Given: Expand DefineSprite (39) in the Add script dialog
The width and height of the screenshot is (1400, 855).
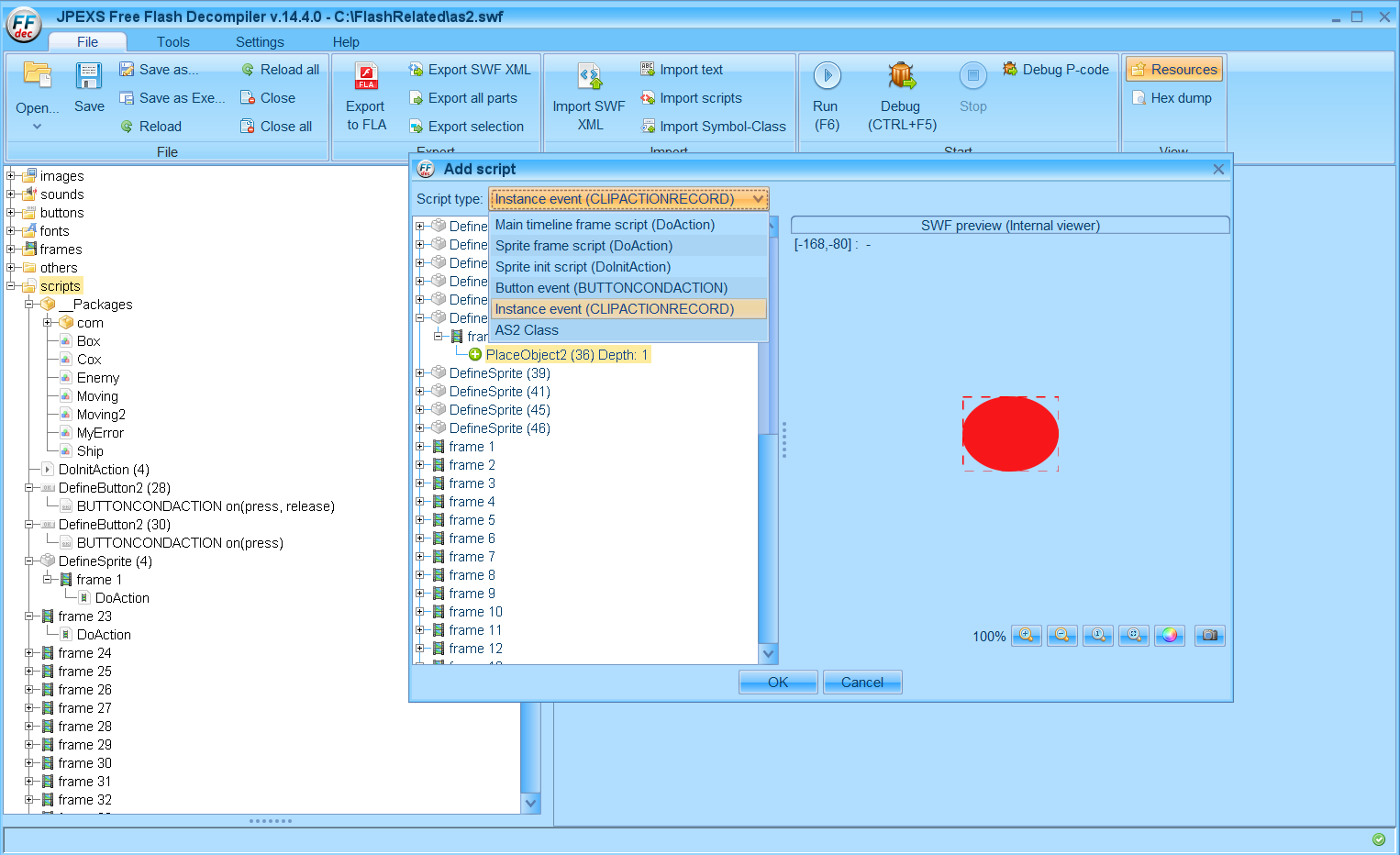Looking at the screenshot, I should pos(420,372).
